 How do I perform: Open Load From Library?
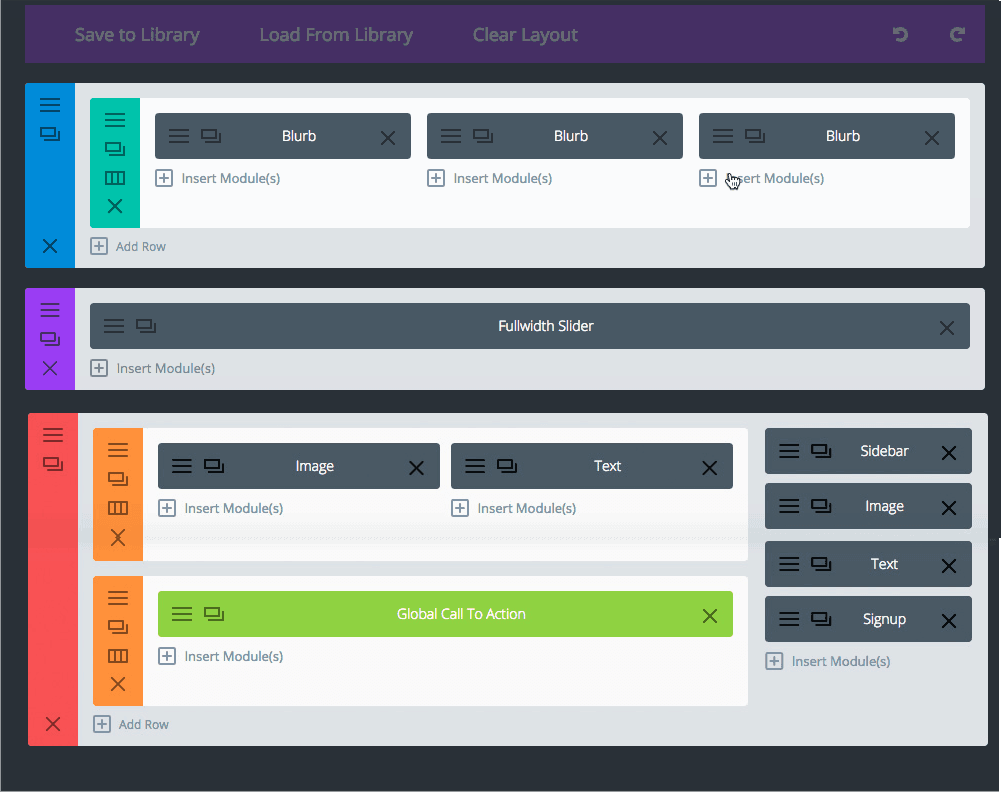[336, 34]
